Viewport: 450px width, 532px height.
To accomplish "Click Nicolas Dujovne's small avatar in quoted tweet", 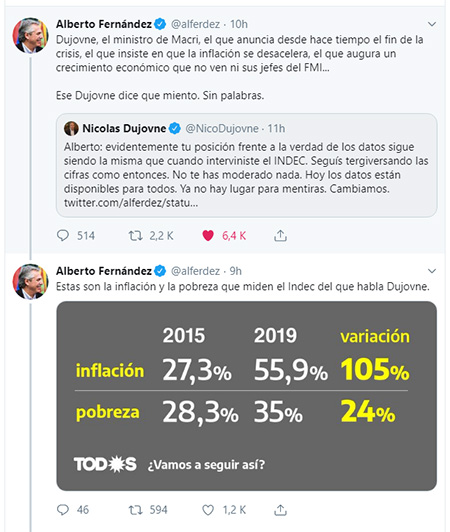I will pos(71,129).
